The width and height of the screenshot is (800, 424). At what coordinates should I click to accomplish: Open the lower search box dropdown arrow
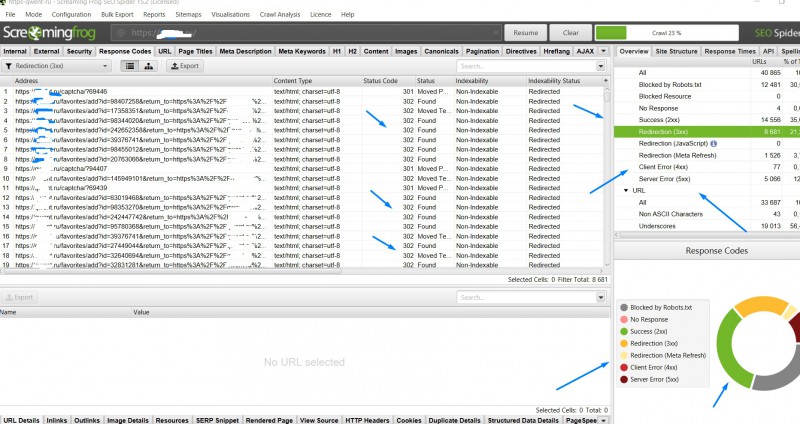pyautogui.click(x=601, y=297)
